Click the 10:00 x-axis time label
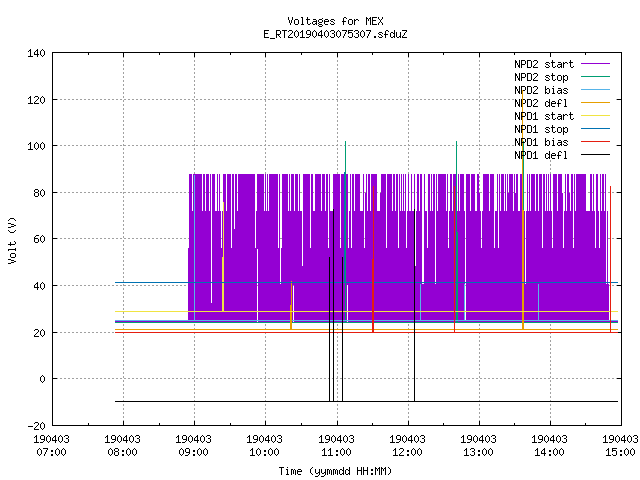The height and width of the screenshot is (480, 640). point(264,452)
